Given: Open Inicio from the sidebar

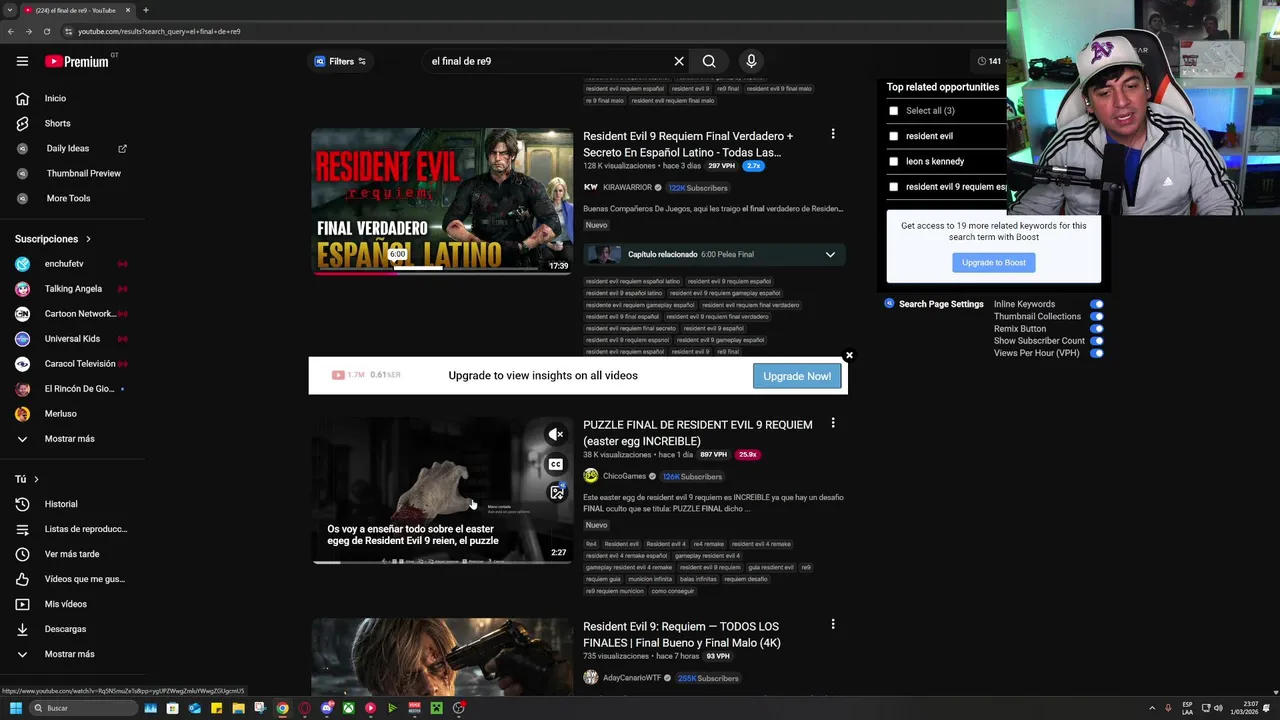Looking at the screenshot, I should coord(55,98).
